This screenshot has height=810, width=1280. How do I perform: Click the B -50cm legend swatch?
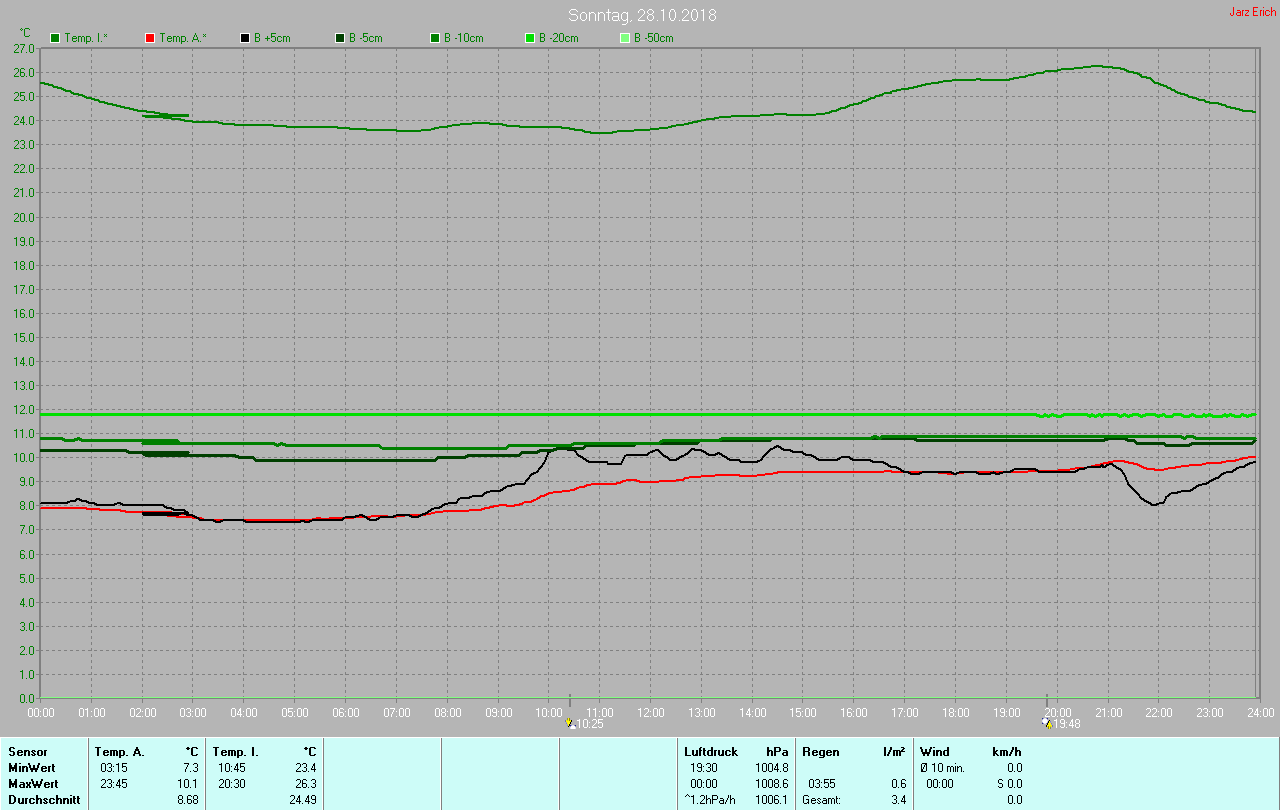coord(625,38)
